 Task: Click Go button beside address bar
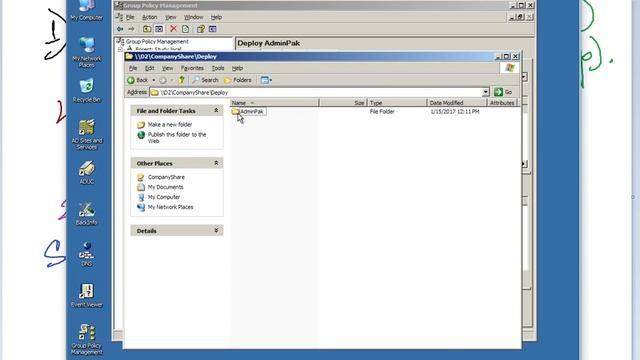click(503, 92)
